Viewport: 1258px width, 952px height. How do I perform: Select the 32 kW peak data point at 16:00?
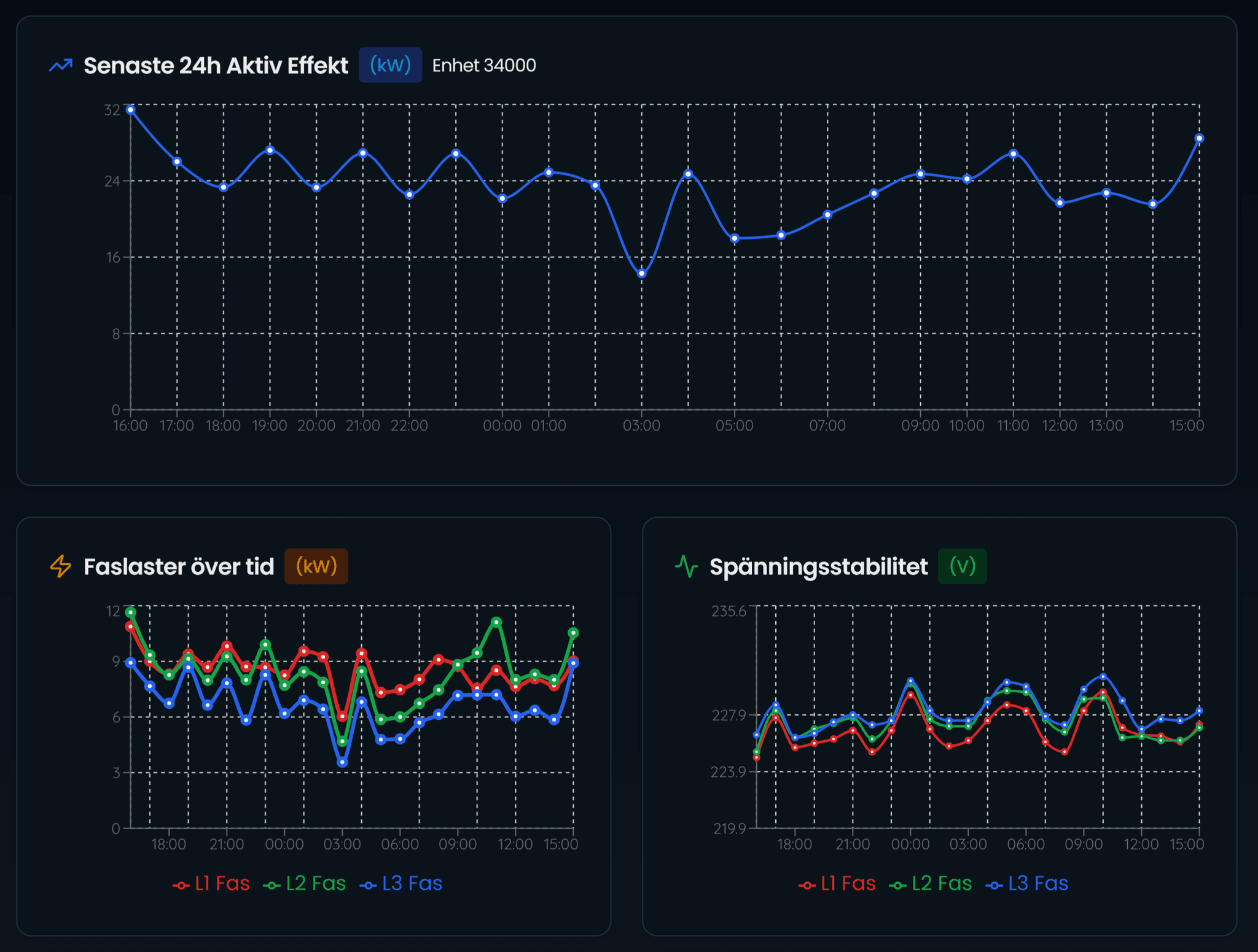(130, 109)
